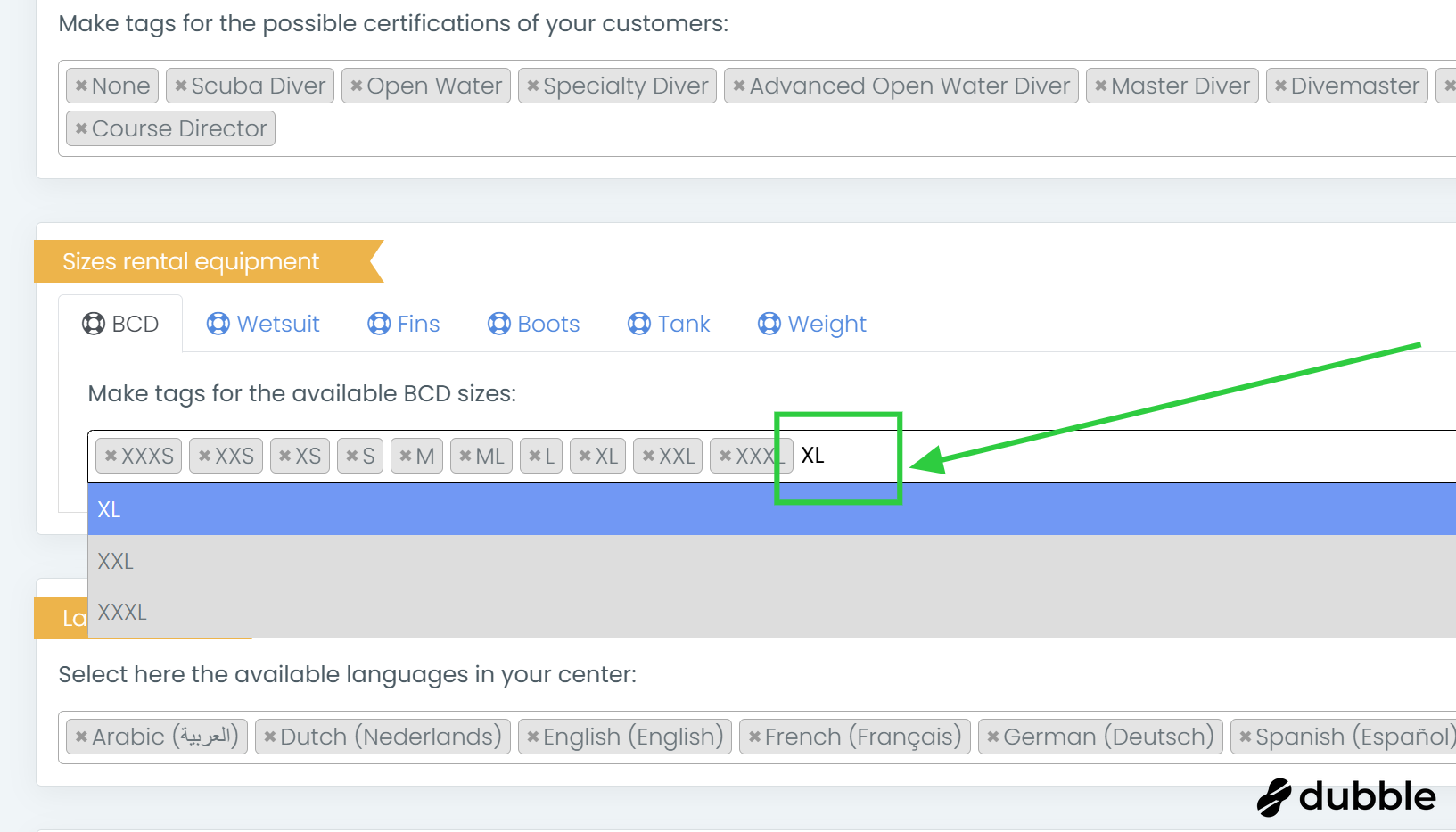Remove the German (Deutsch) language tag
Image resolution: width=1456 pixels, height=832 pixels.
[992, 737]
